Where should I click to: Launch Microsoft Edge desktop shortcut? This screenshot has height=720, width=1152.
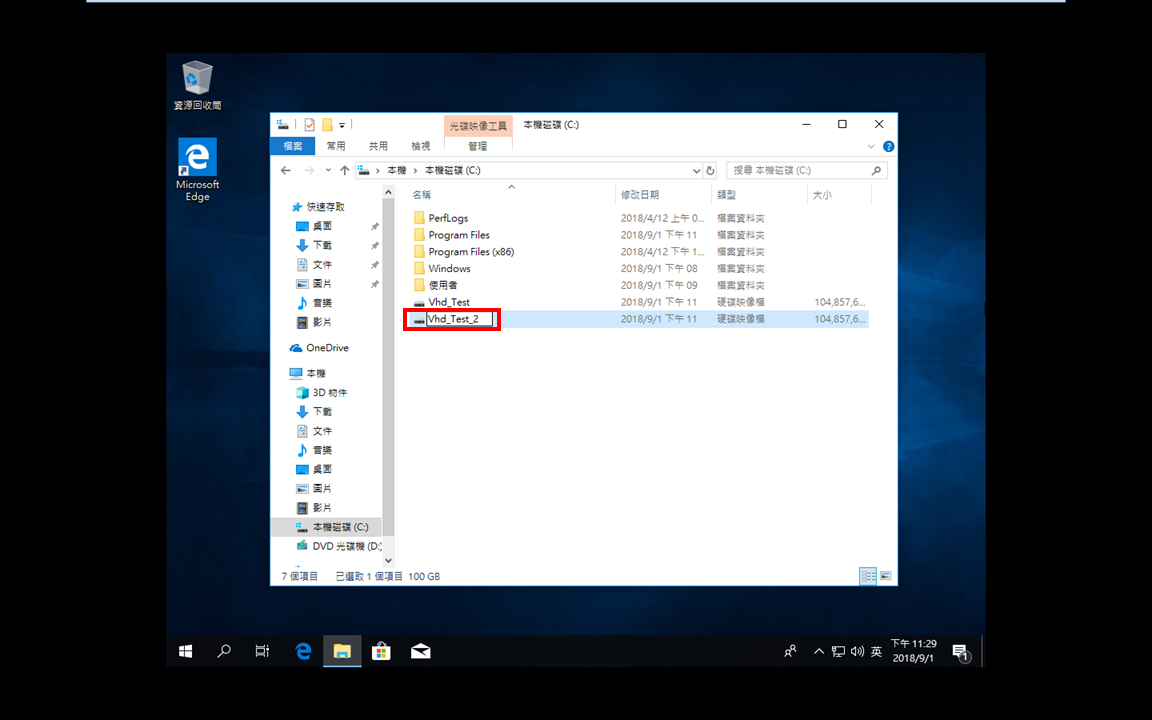click(197, 170)
